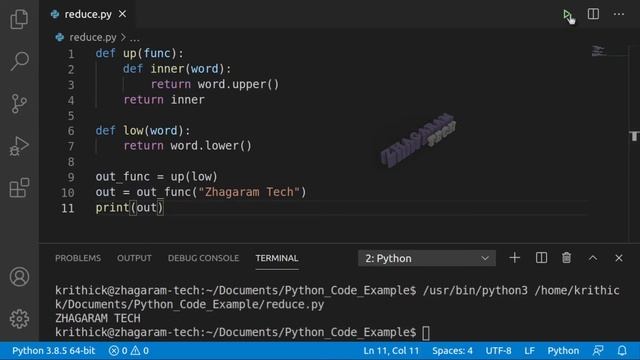
Task: Click on 'return word.upper()' code line
Action: coord(215,84)
